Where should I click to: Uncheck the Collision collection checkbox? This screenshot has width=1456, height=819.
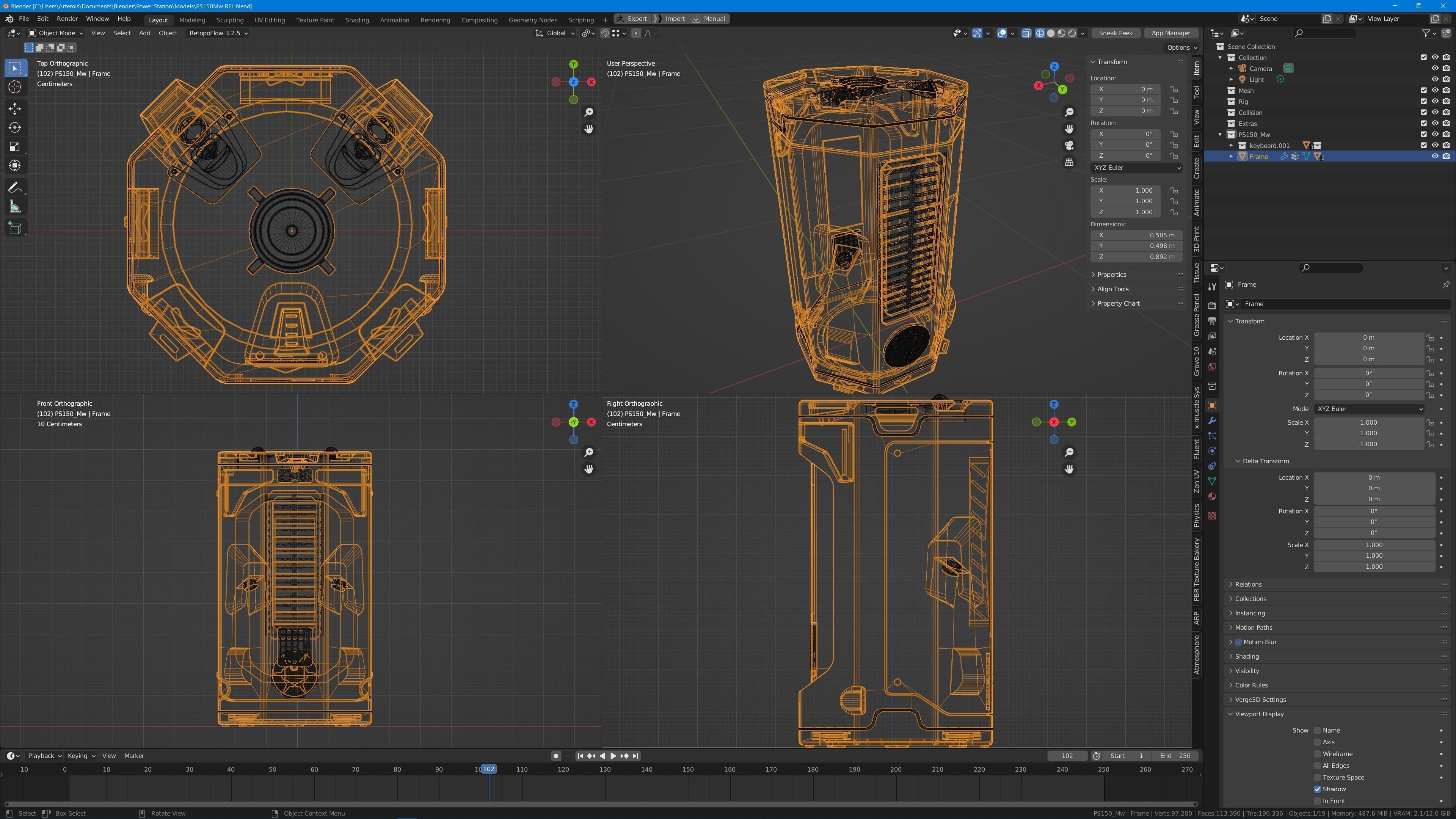[1424, 113]
